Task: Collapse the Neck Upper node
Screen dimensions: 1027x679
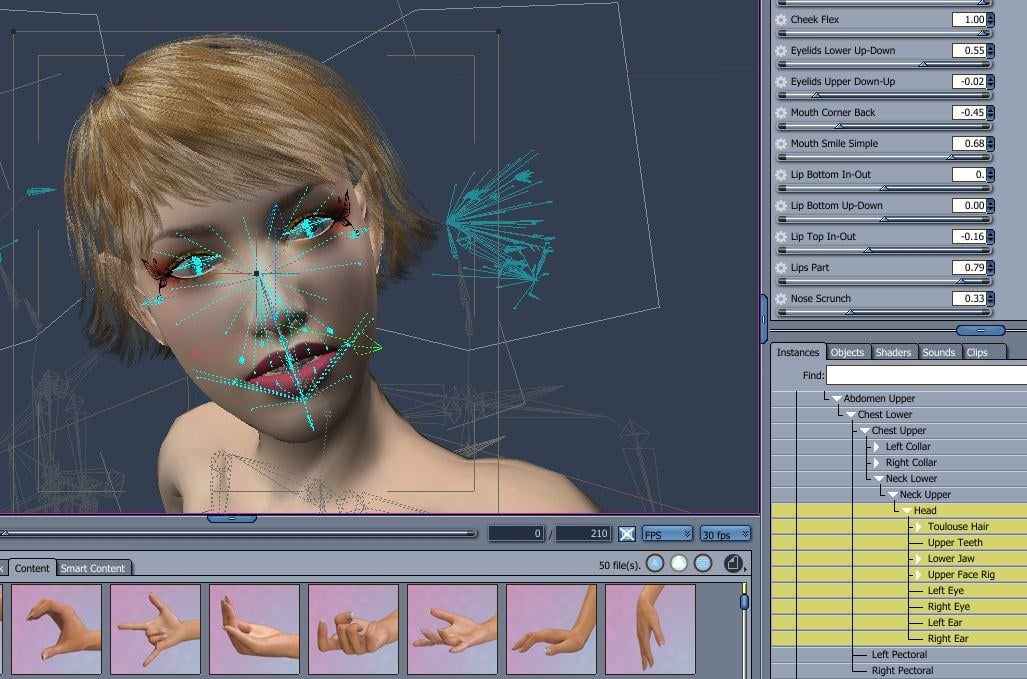Action: click(x=893, y=495)
